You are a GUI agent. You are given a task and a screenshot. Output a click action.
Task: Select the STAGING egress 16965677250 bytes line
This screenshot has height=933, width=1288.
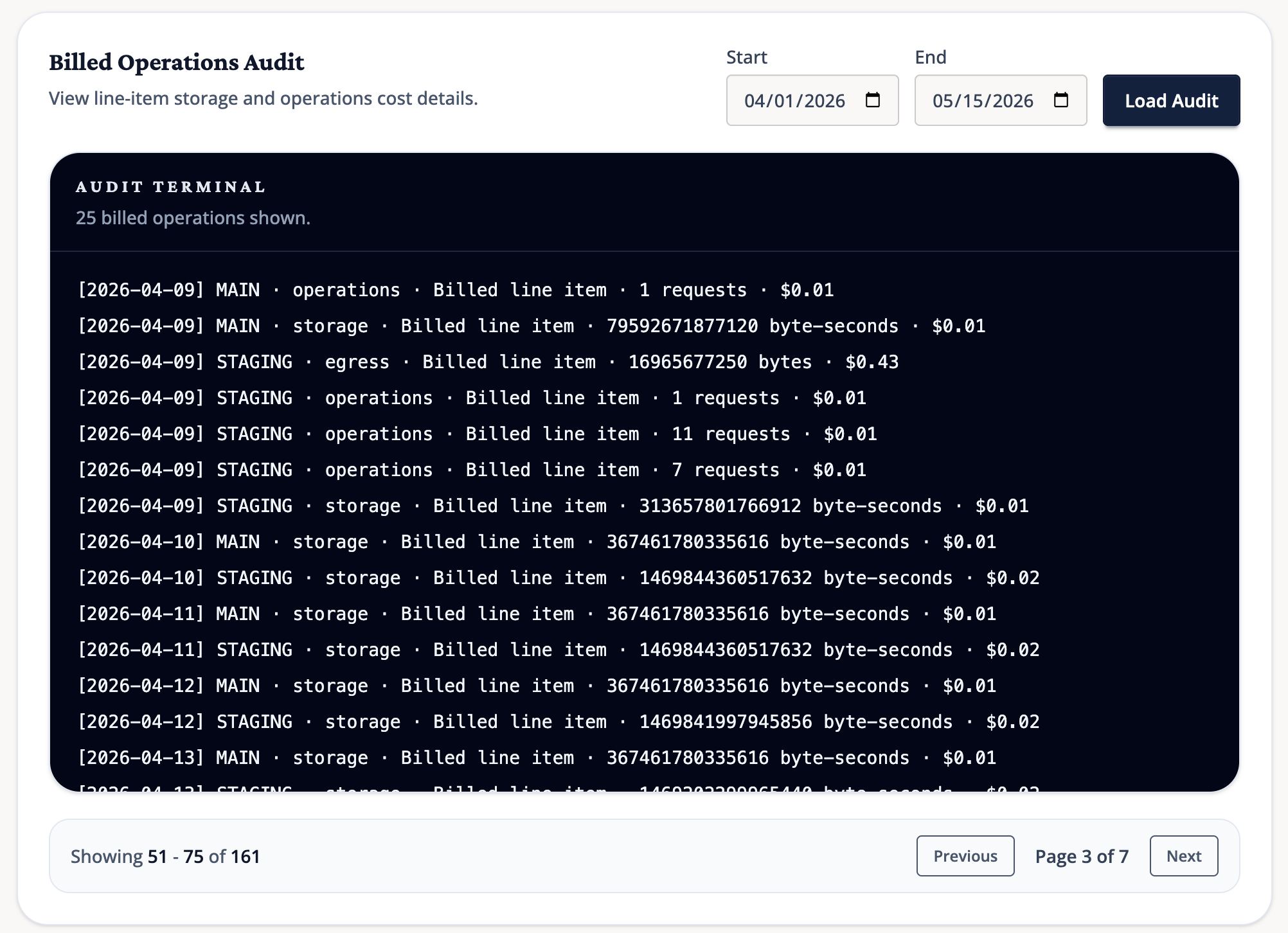click(x=488, y=362)
